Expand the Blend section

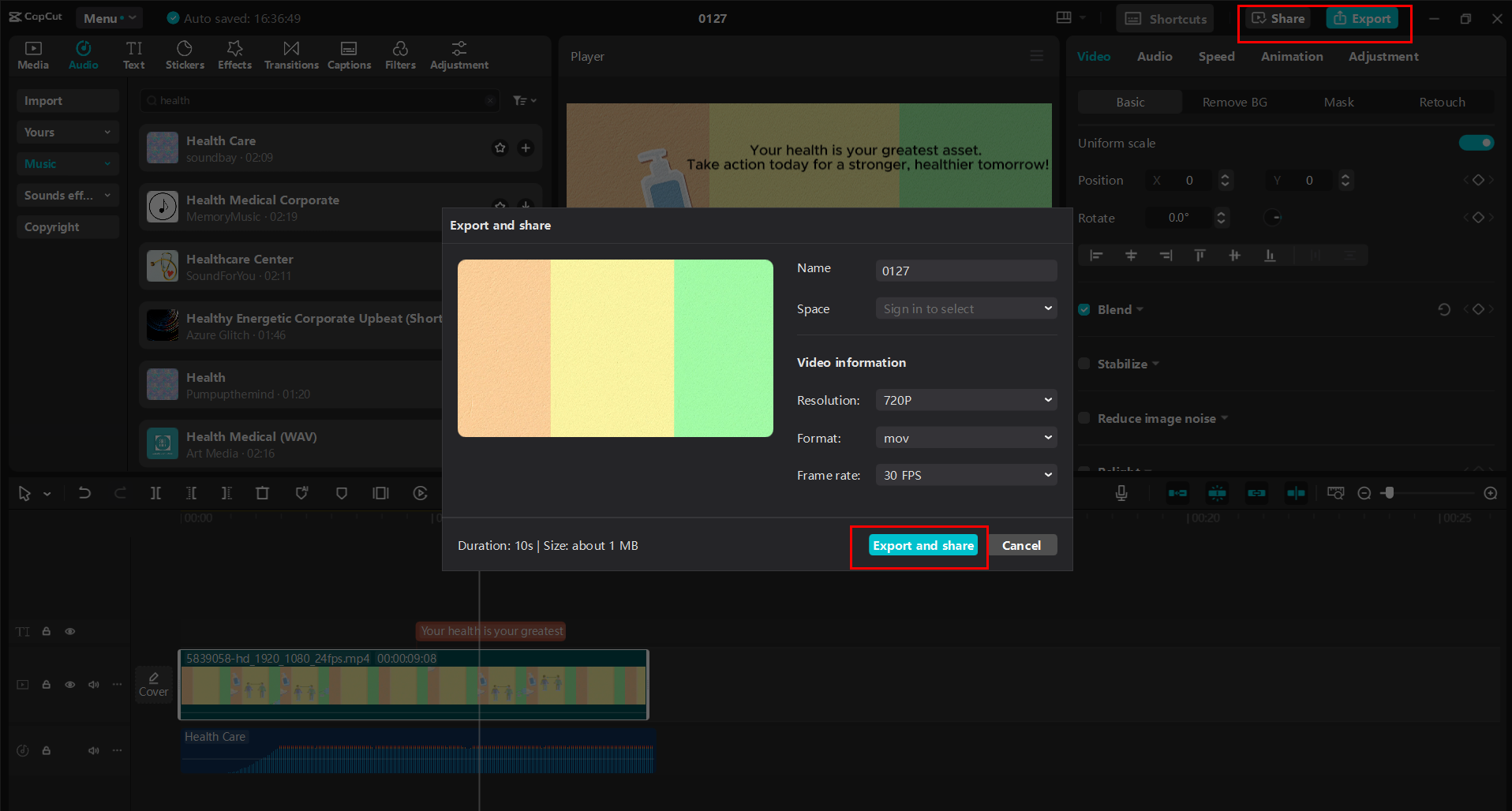pos(1140,308)
